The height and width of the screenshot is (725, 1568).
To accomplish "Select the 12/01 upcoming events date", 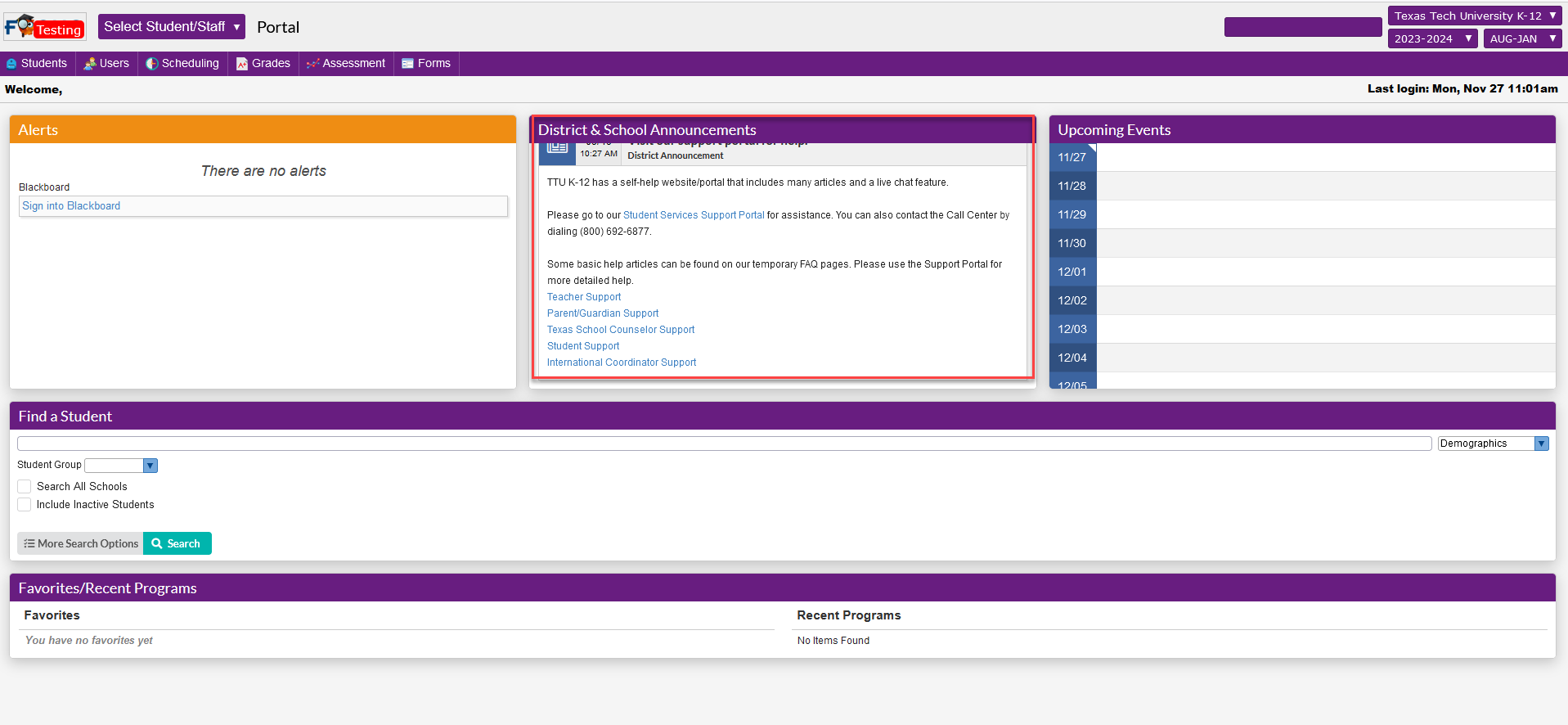I will (x=1072, y=272).
